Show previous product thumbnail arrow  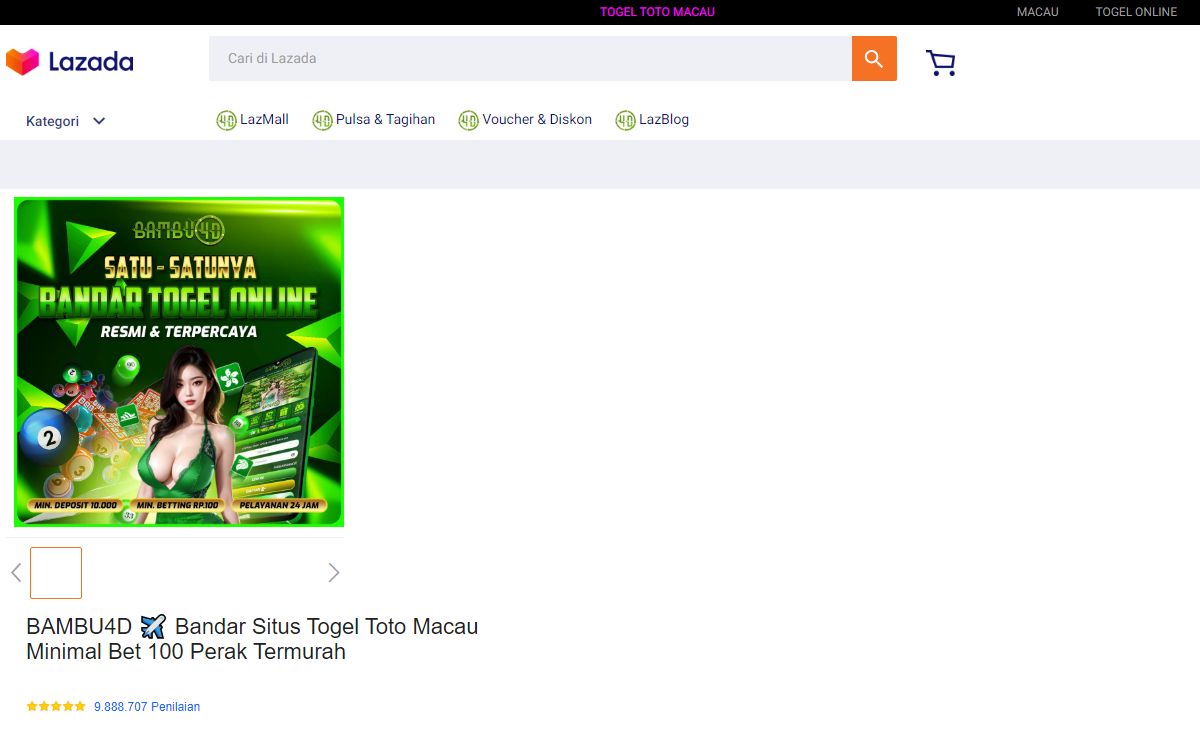click(16, 573)
